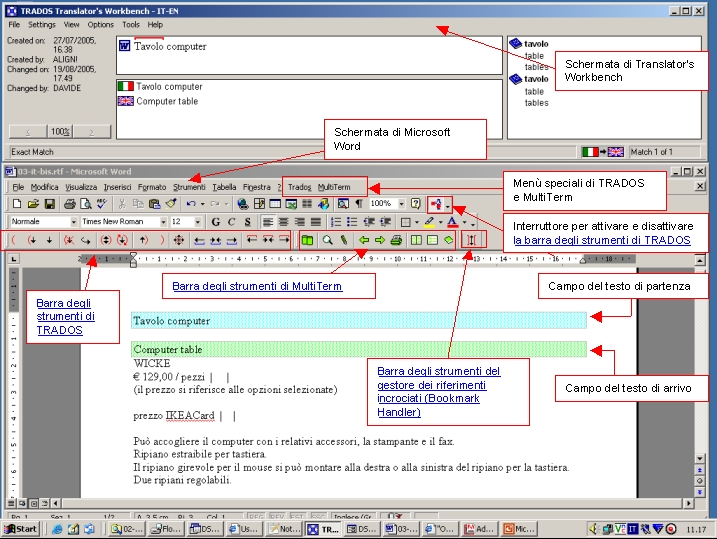Apply the red font color button
The image size is (717, 539).
(x=452, y=222)
